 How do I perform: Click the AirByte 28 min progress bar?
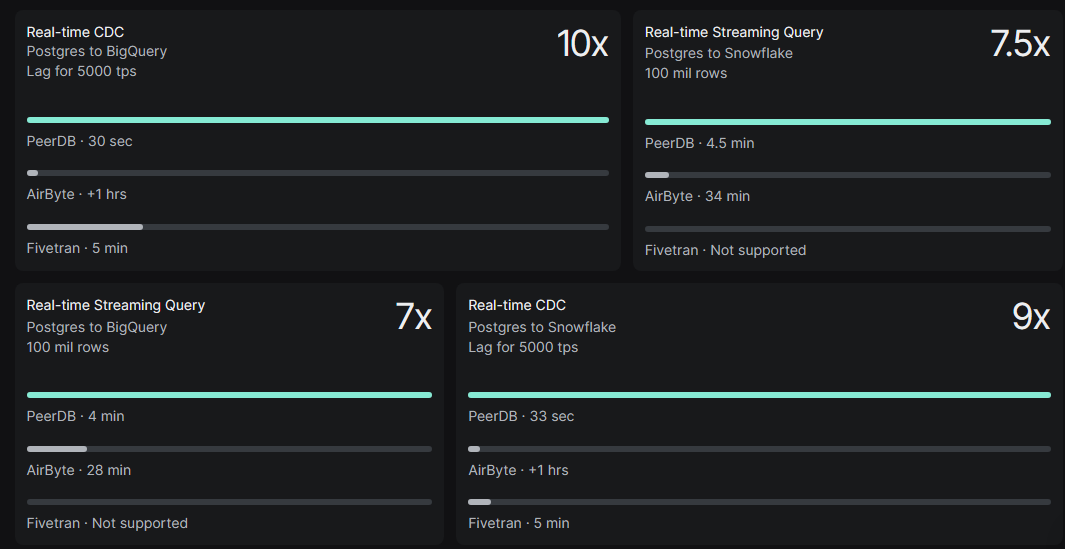230,449
